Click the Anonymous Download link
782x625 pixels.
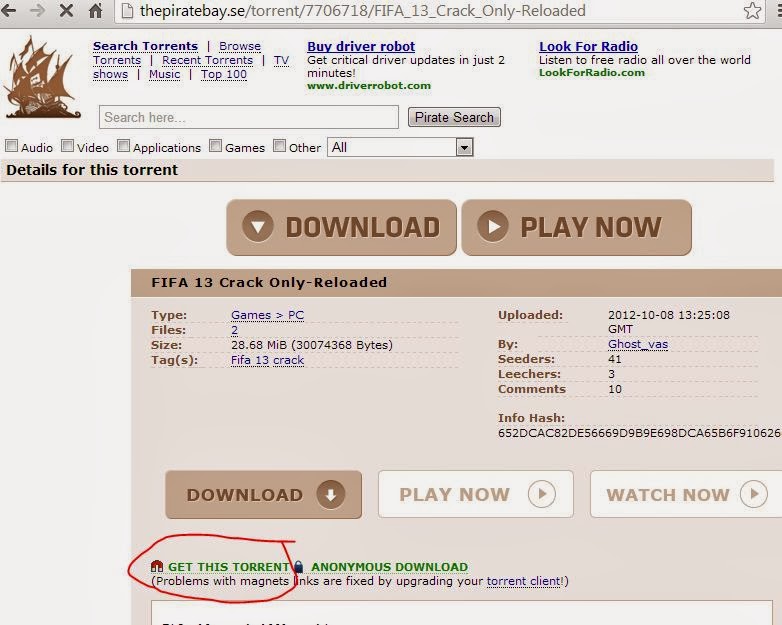pyautogui.click(x=390, y=567)
